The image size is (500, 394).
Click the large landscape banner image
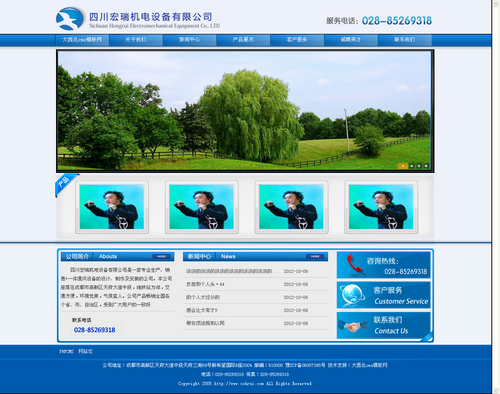(x=245, y=111)
